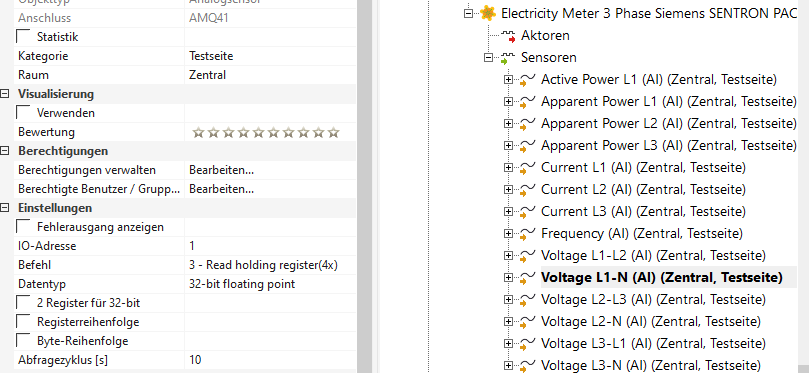Select Apparent Power L3 (AI) tree item
This screenshot has height=373, width=809.
tap(669, 145)
